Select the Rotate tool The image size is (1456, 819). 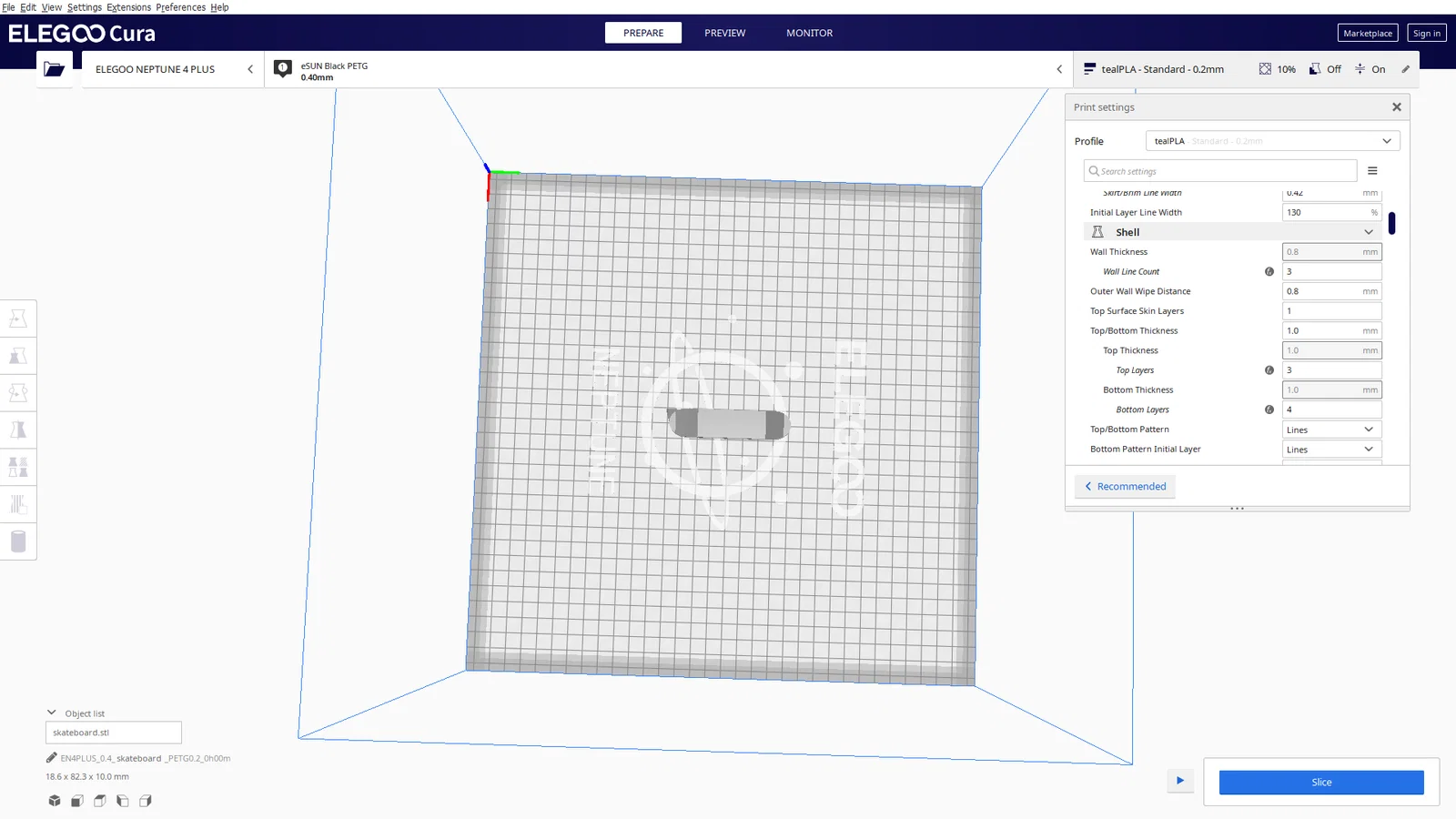tap(18, 393)
